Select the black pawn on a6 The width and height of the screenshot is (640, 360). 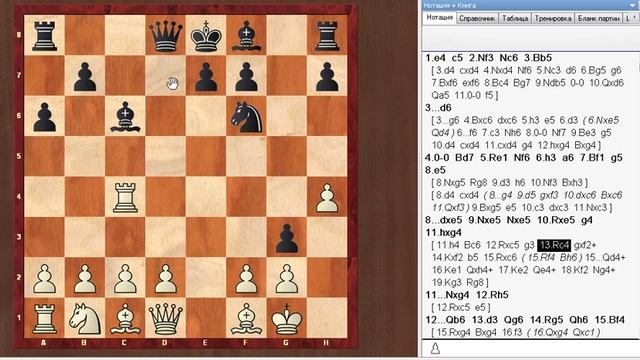point(44,117)
